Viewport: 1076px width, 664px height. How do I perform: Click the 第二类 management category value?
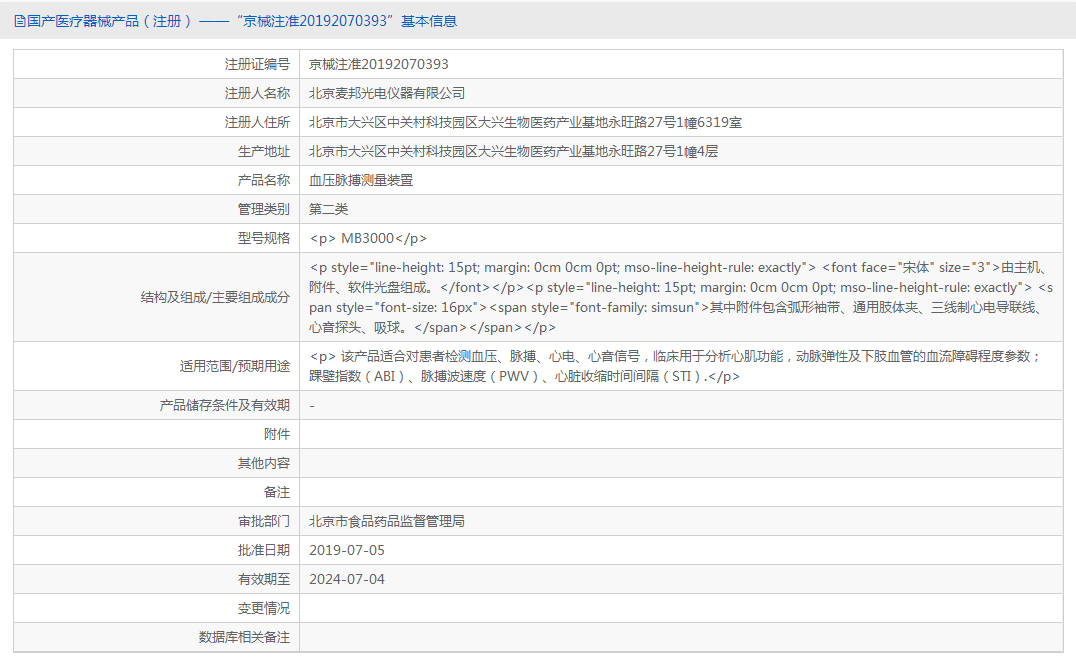(329, 209)
